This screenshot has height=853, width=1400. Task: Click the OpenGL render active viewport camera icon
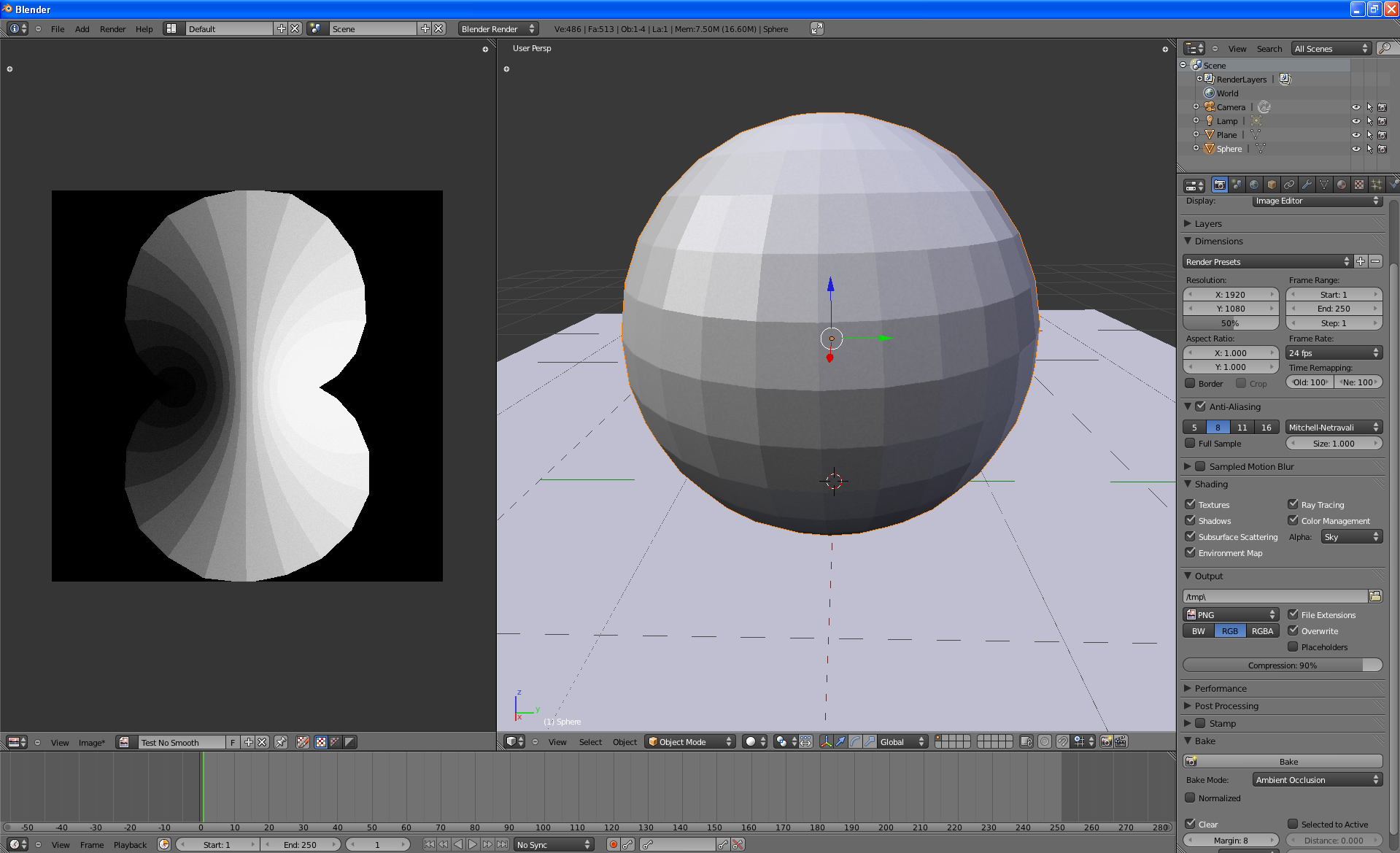(1106, 741)
